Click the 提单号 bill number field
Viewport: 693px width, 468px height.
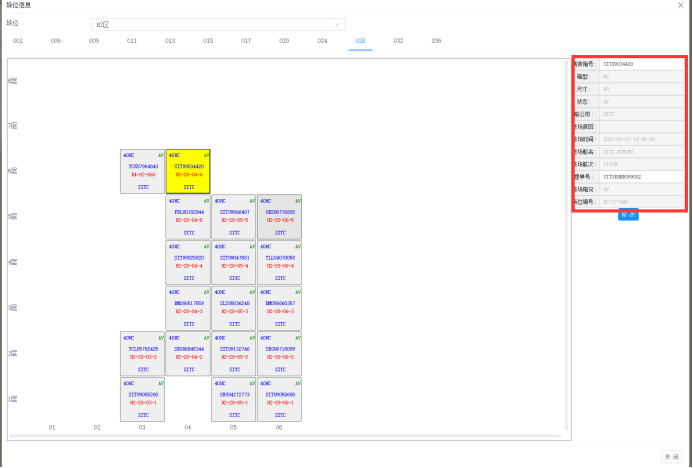coord(642,176)
